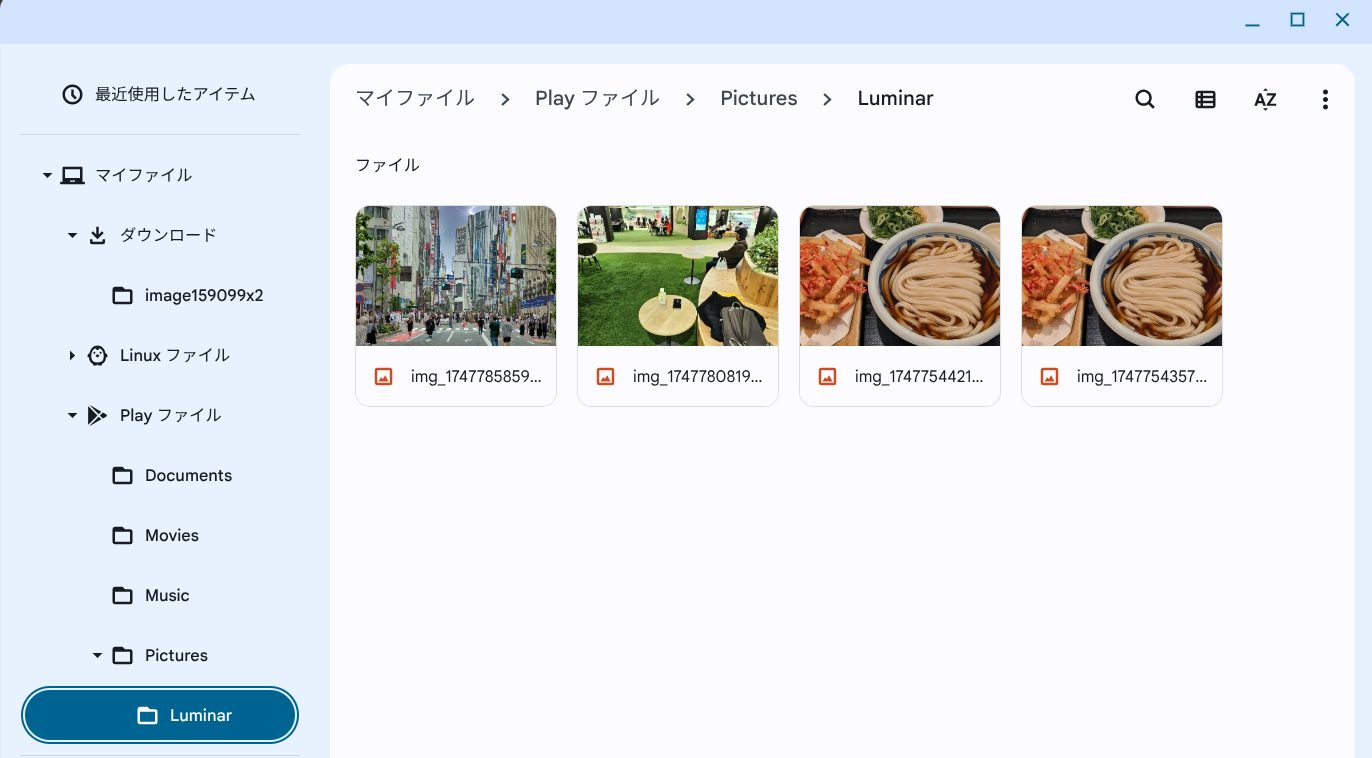Click file name img_1747785859...
The width and height of the screenshot is (1372, 758).
point(476,377)
